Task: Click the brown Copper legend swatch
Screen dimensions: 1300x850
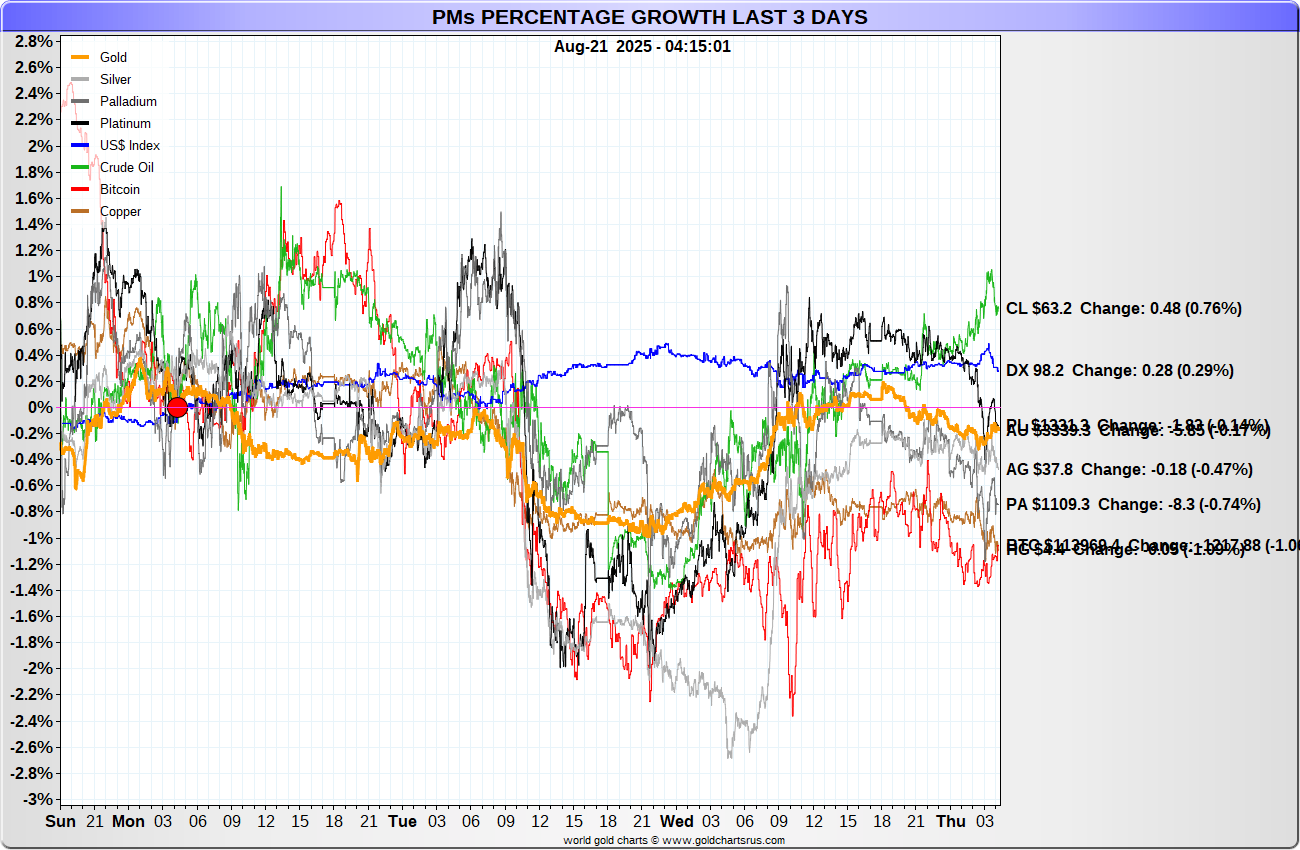Action: click(x=82, y=212)
